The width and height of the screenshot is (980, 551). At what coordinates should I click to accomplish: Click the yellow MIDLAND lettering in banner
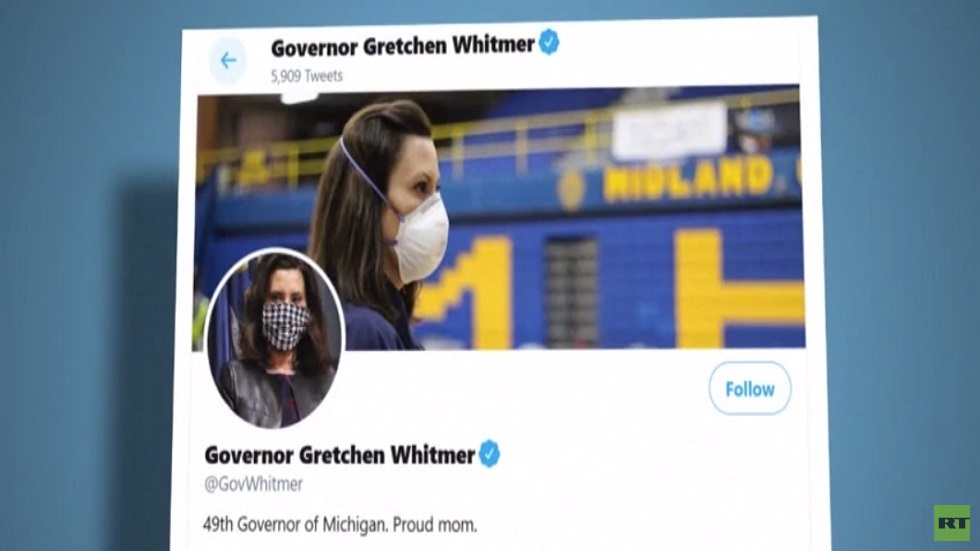[x=688, y=179]
